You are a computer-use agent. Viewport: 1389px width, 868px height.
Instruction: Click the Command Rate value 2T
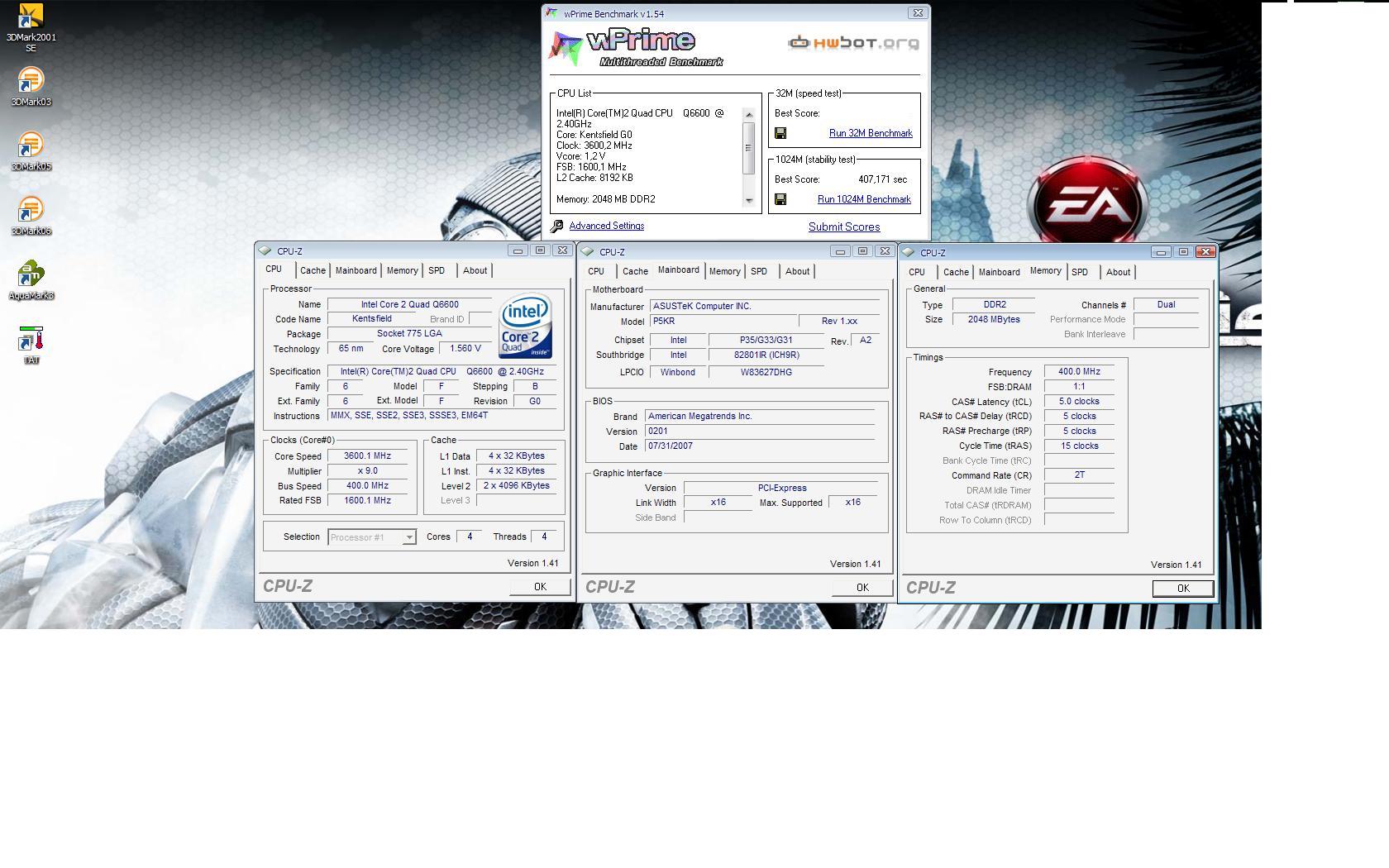pos(1079,475)
